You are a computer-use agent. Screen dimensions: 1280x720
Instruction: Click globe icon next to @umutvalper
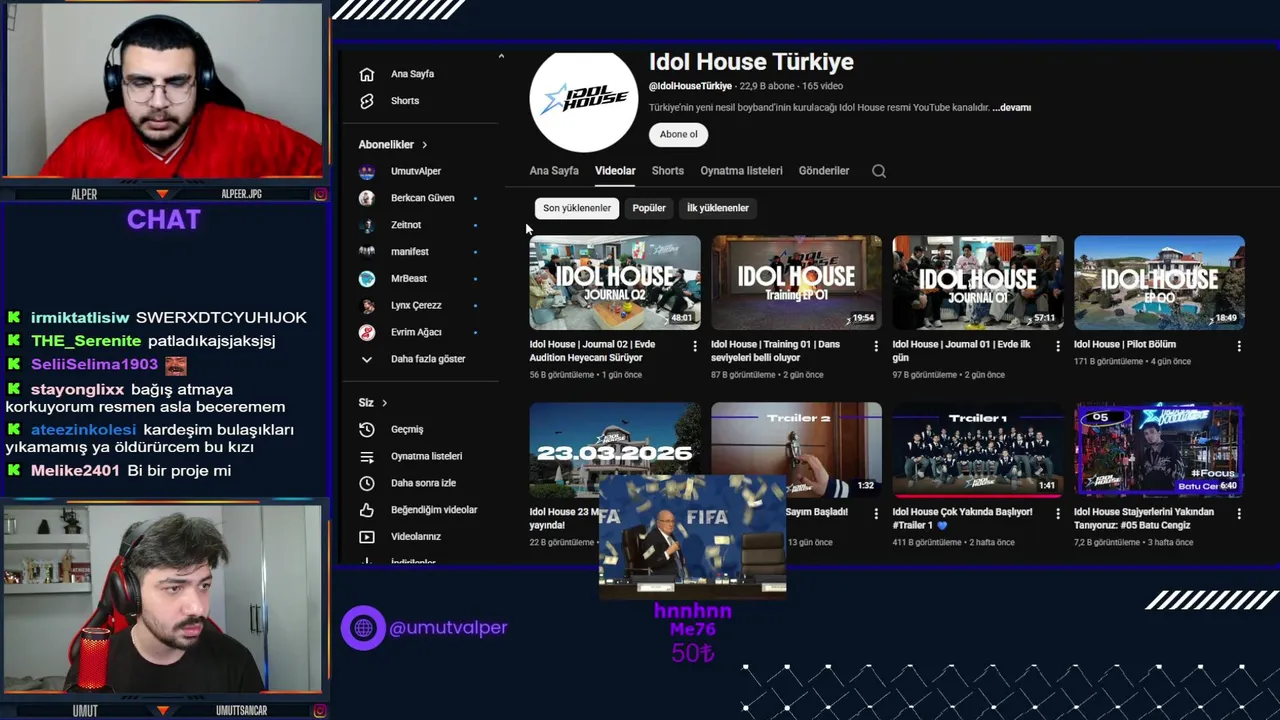point(363,628)
